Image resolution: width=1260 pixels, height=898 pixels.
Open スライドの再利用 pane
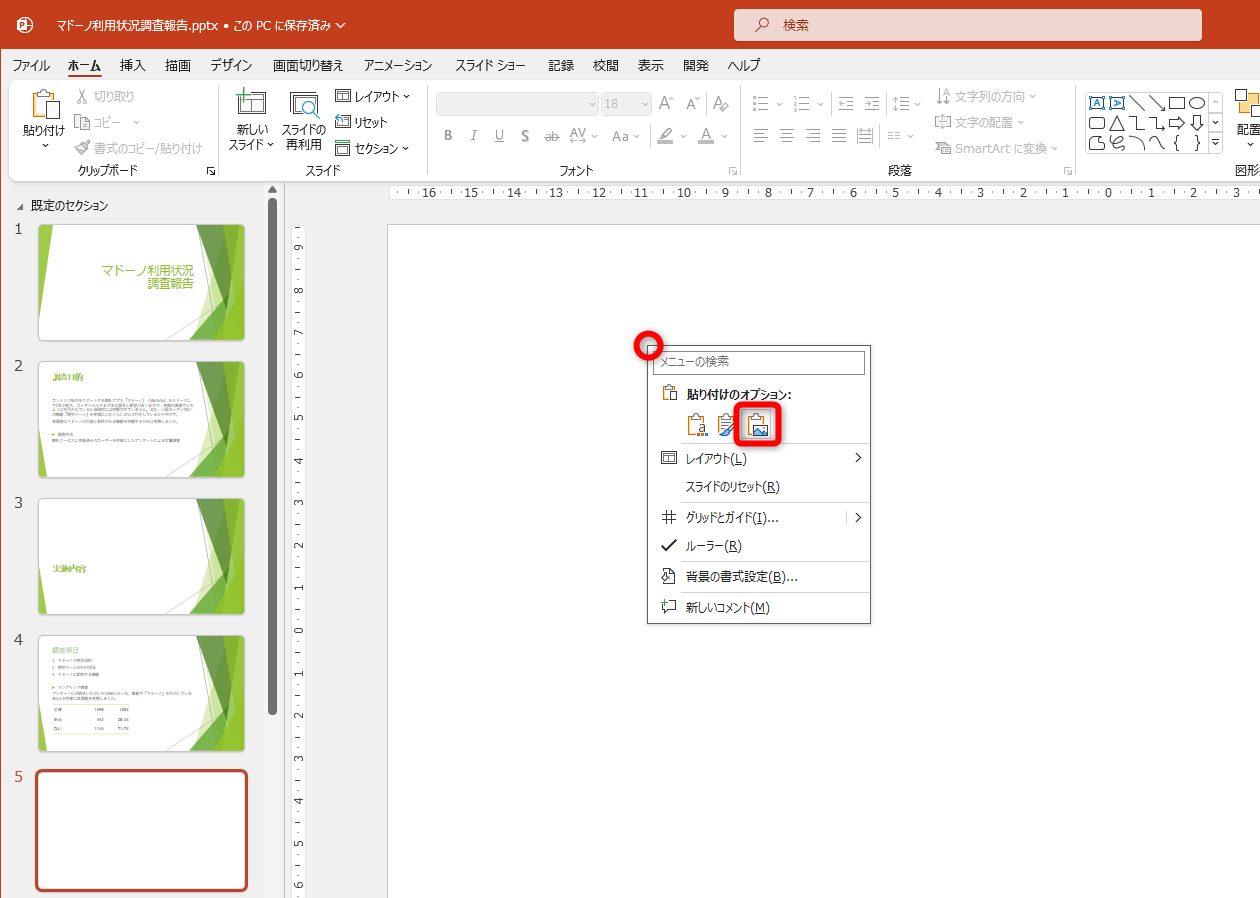303,120
